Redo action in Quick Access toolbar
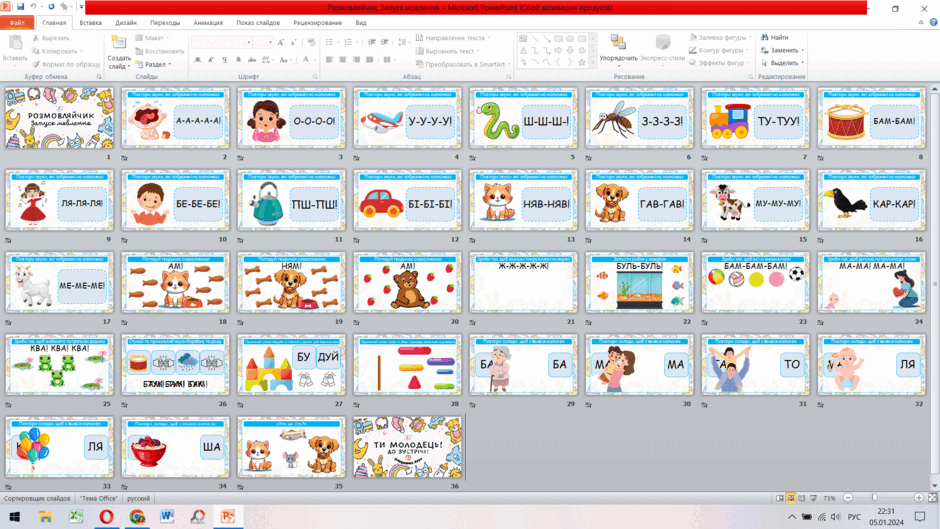 [x=51, y=7]
